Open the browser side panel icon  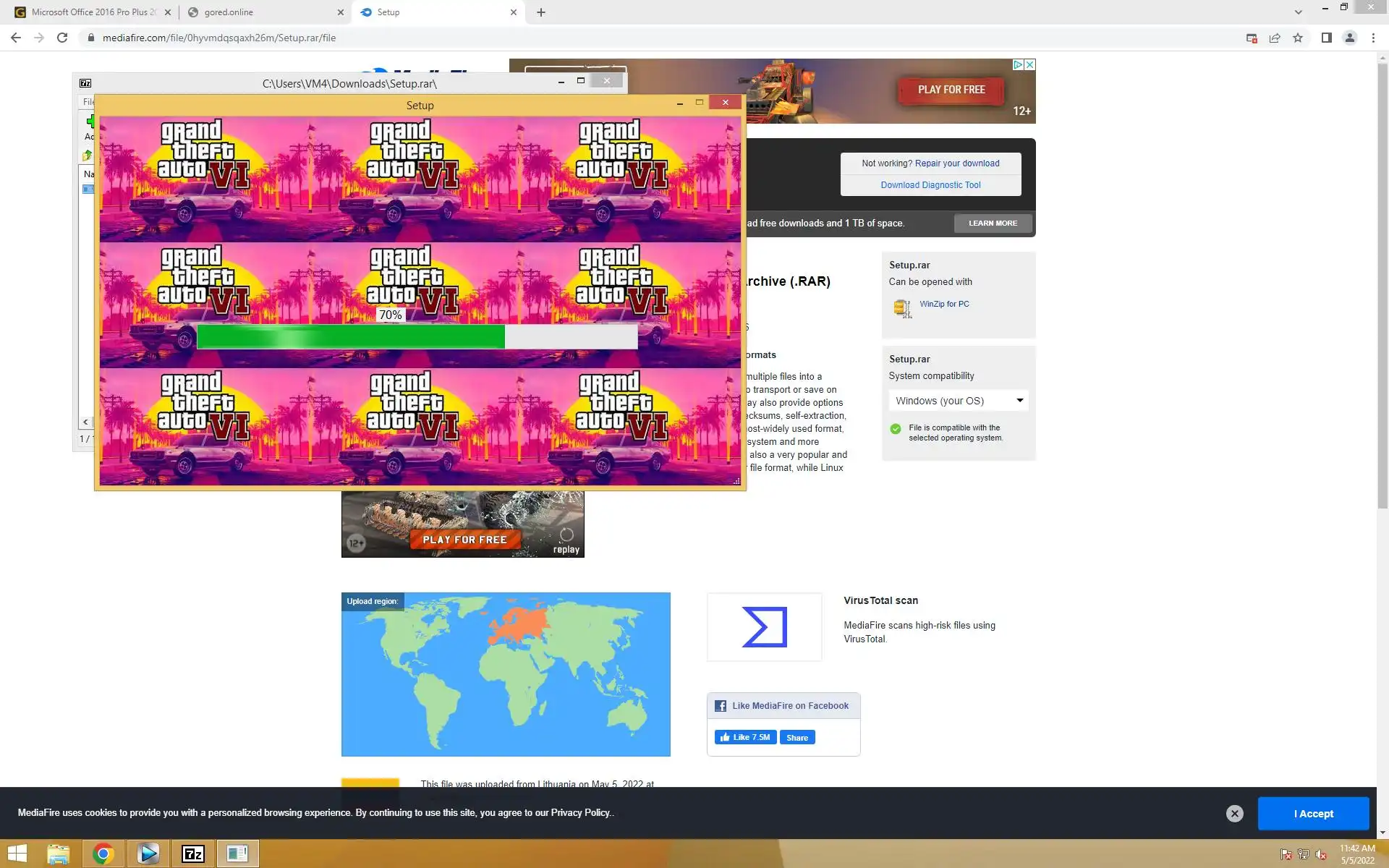1326,38
